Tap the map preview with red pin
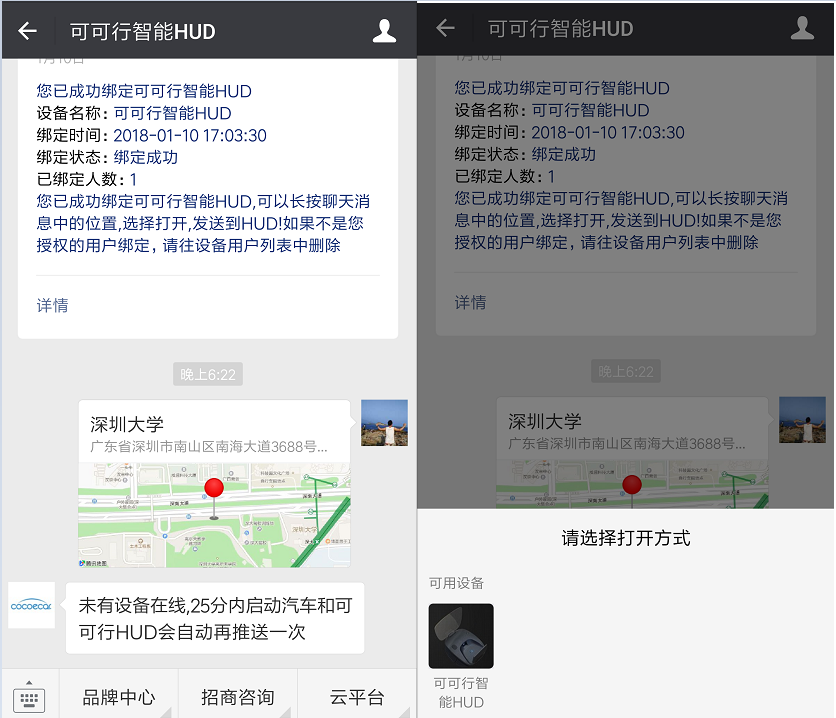Screen dimensions: 836x718 click(214, 515)
